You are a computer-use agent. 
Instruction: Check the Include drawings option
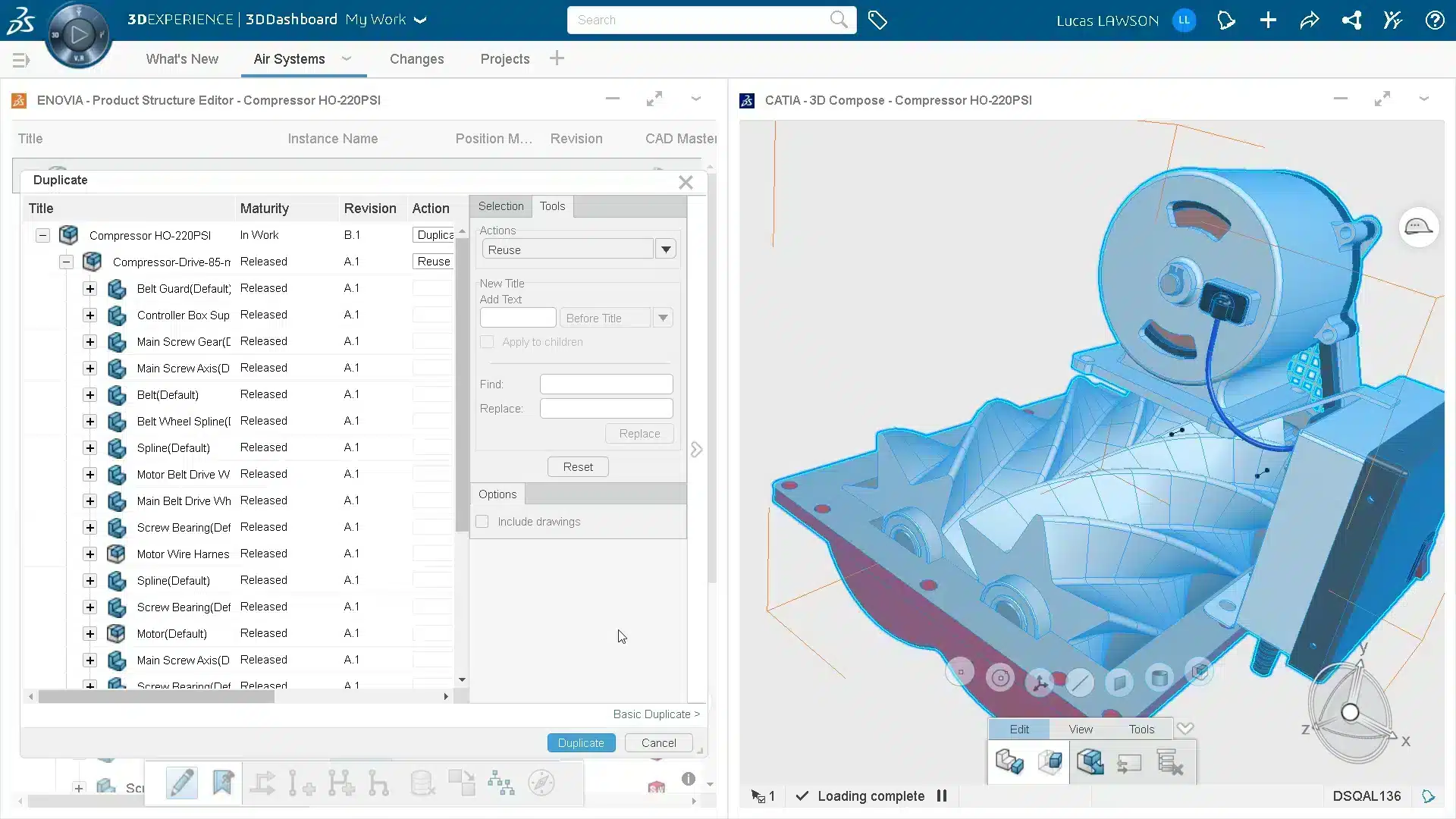tap(482, 521)
